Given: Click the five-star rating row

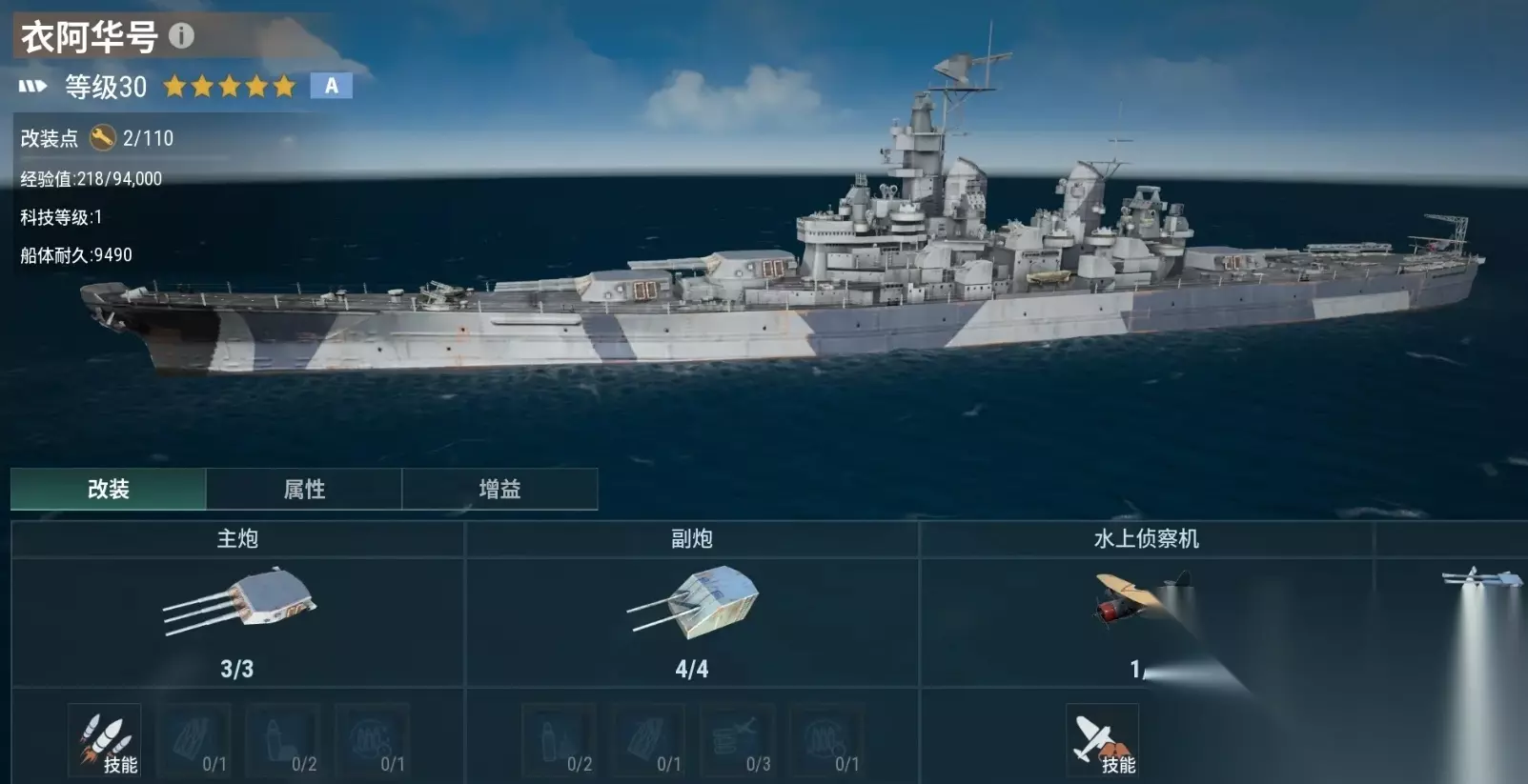Looking at the screenshot, I should click(230, 87).
